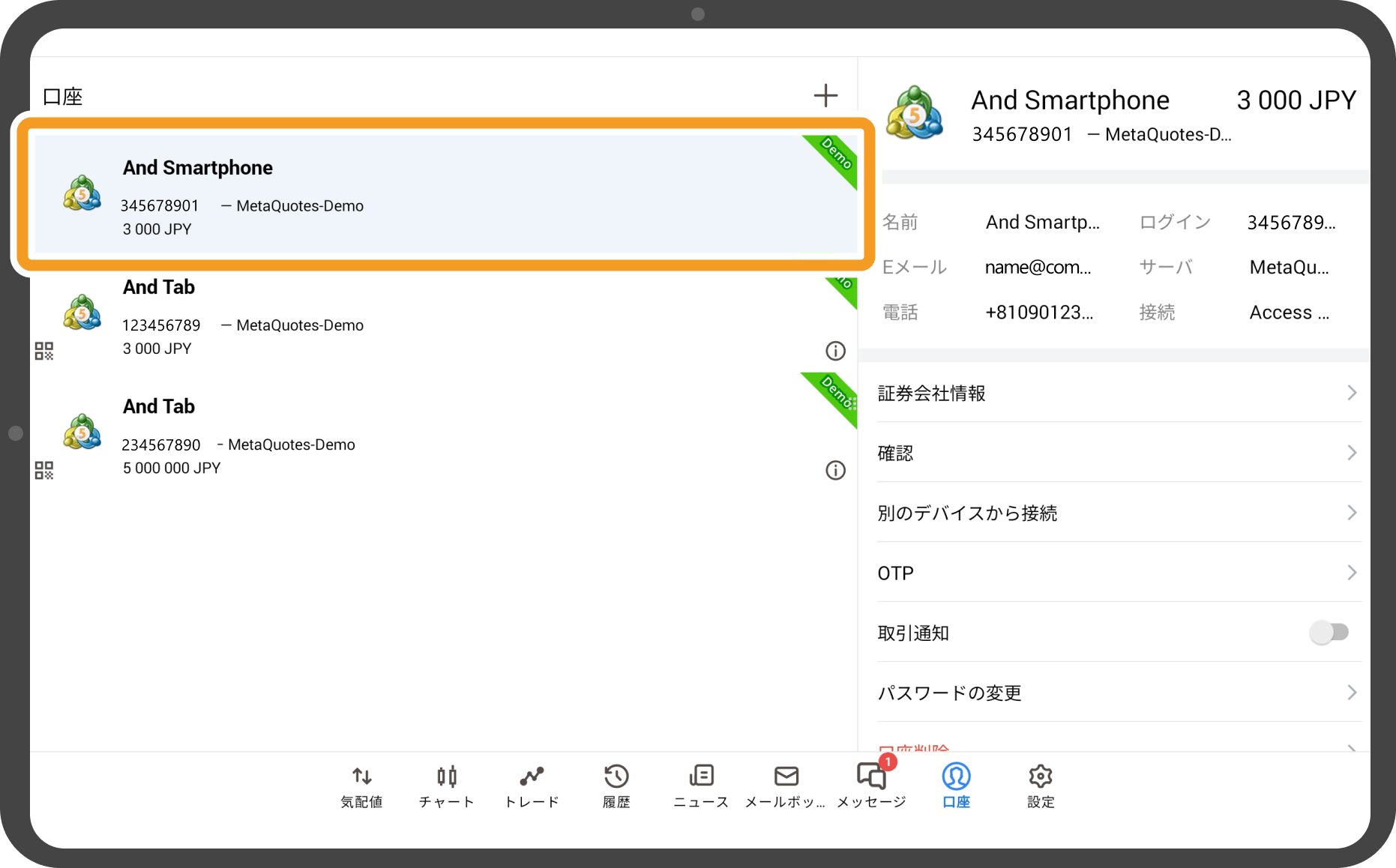The image size is (1396, 868).
Task: Open 別のデバイスから接続 option
Action: [1117, 513]
